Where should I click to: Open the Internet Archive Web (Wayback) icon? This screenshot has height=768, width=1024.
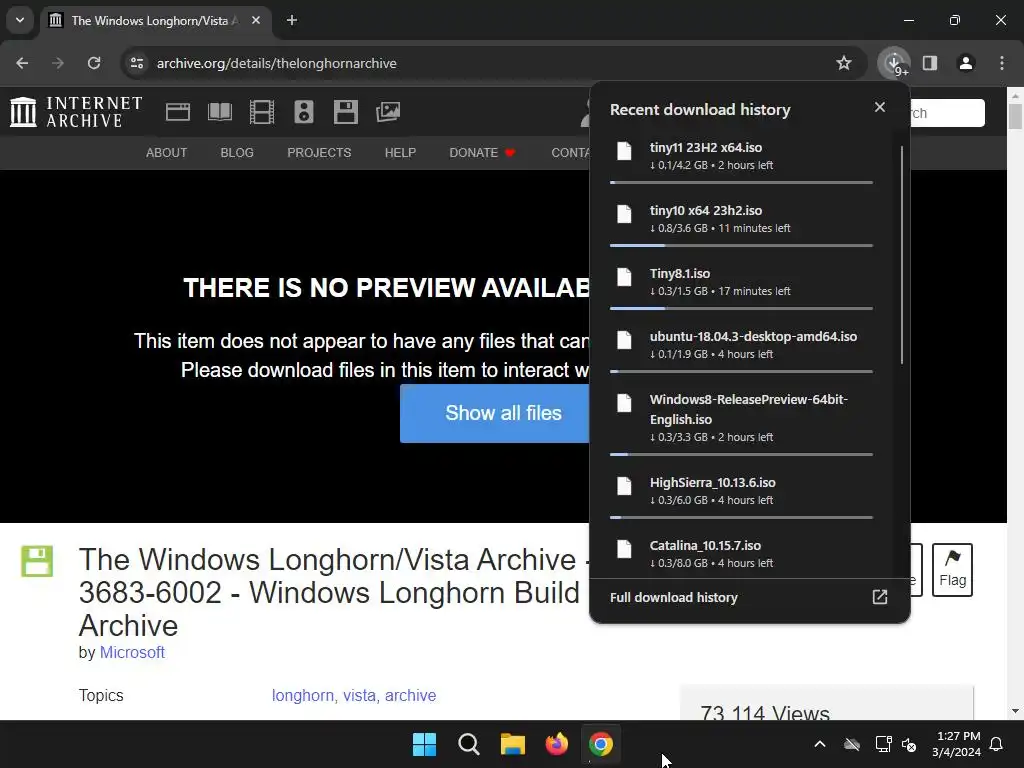pos(178,112)
